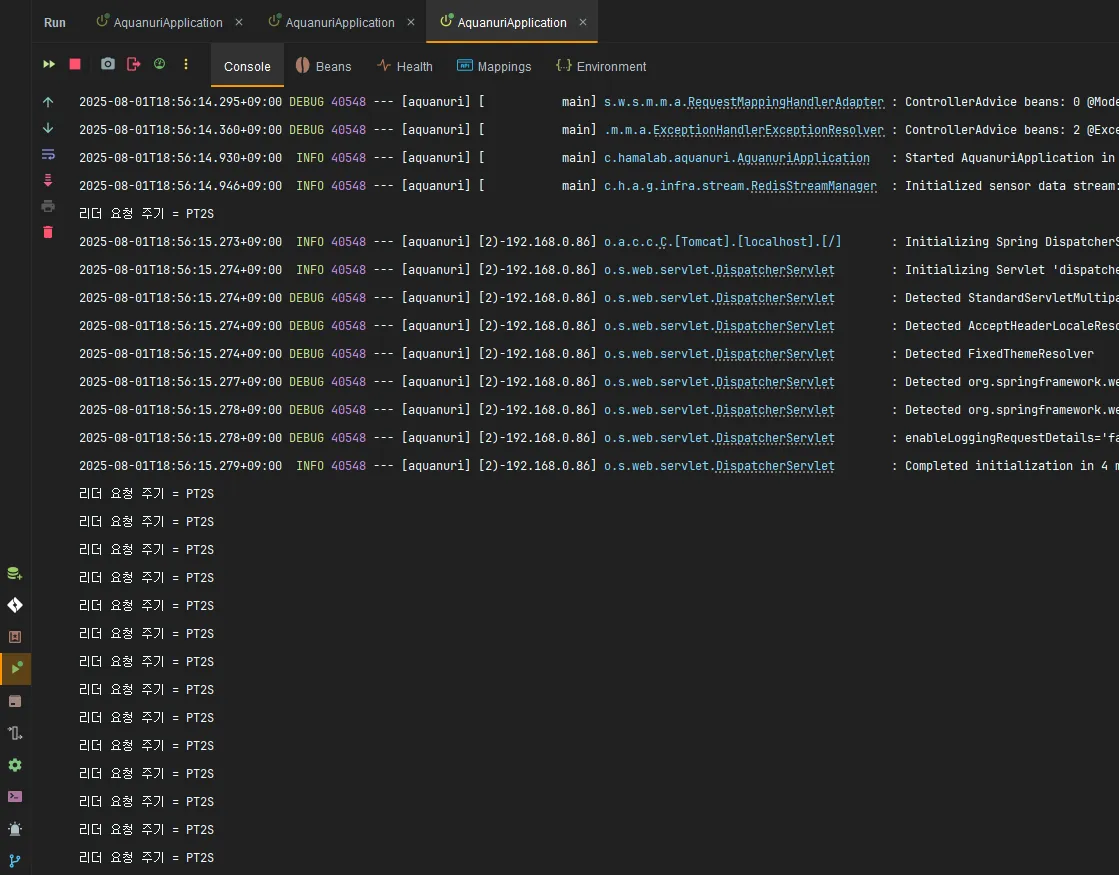Click the highlighted Run tool window icon

[15, 669]
